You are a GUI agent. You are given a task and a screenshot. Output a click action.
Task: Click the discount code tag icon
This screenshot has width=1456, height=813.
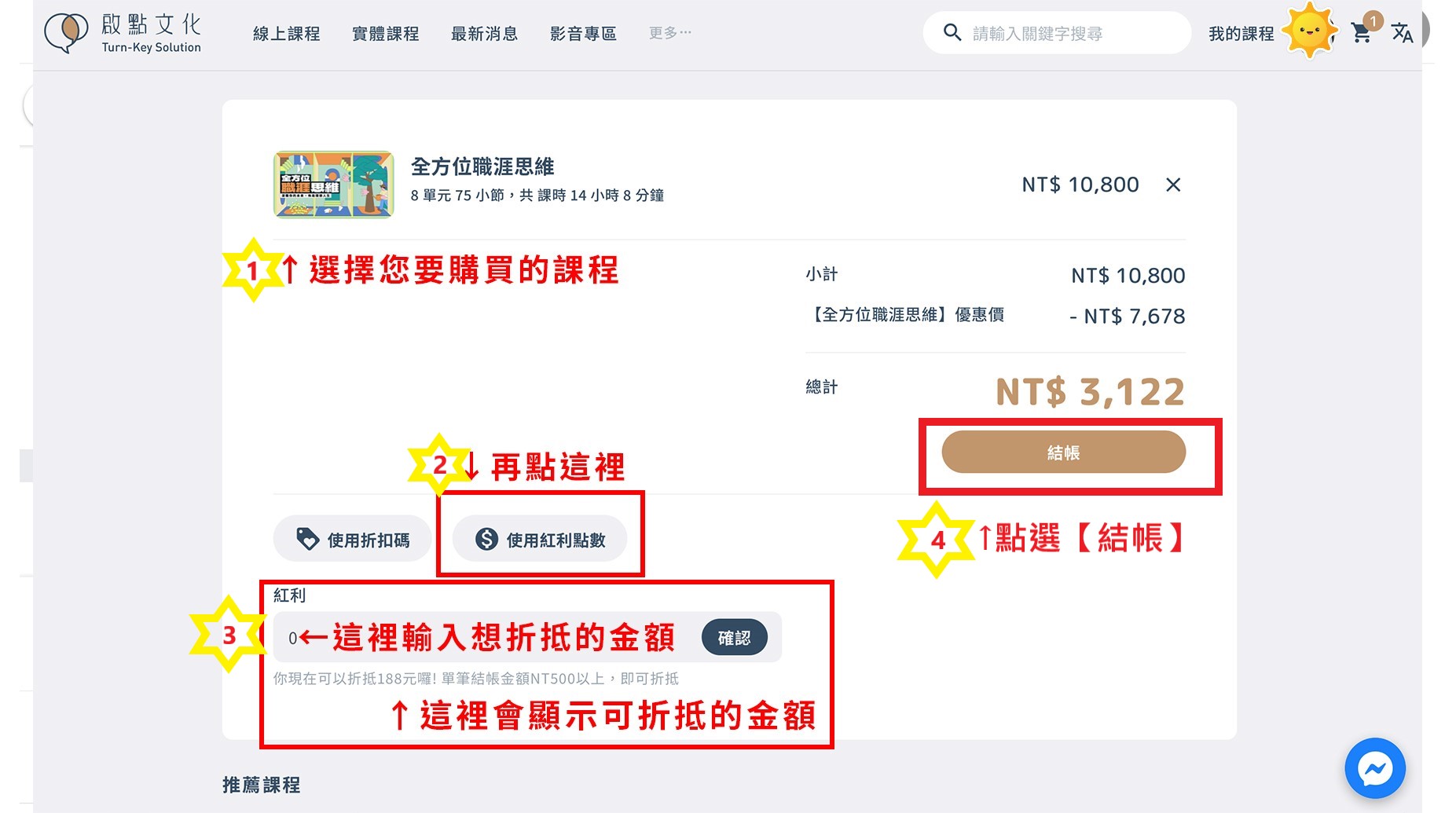(x=307, y=540)
